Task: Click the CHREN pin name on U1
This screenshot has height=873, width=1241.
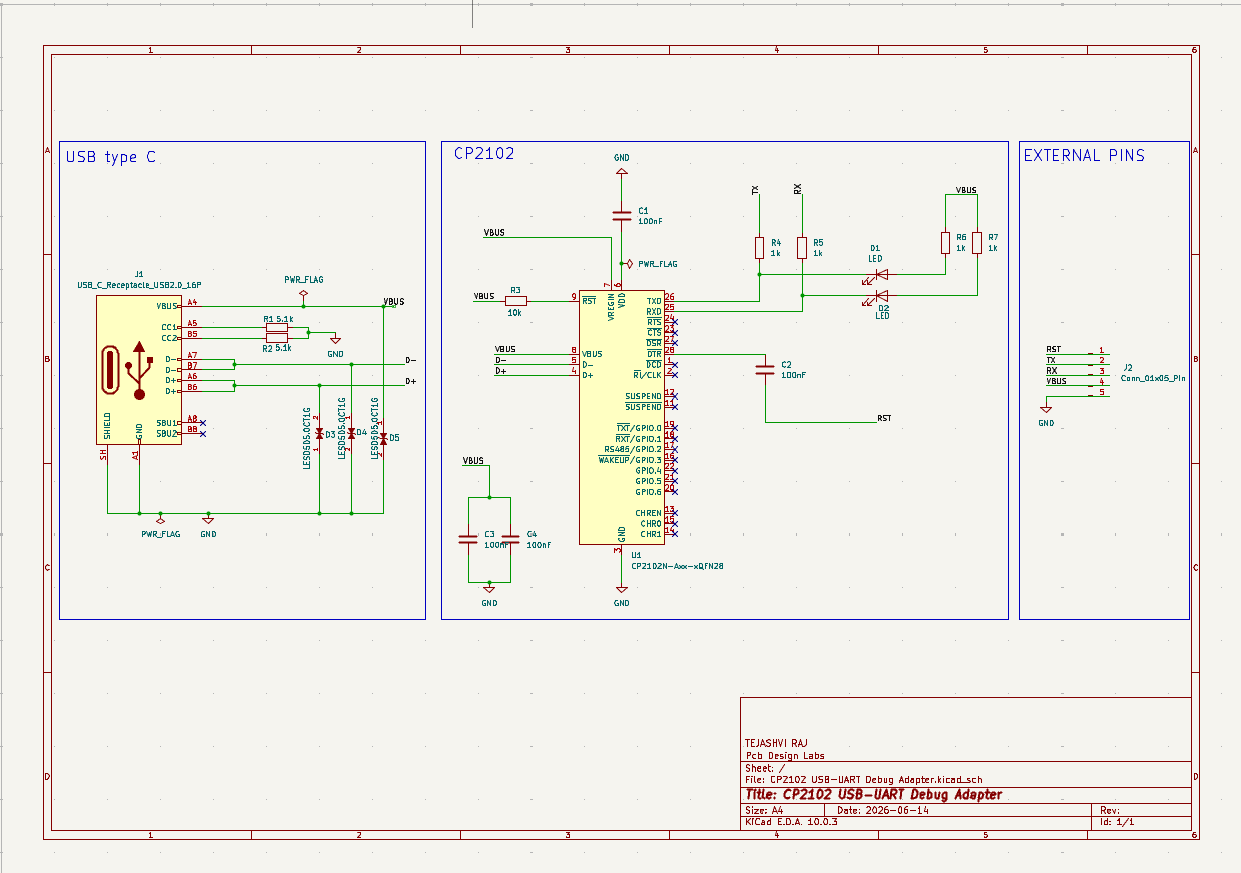Action: pos(648,513)
